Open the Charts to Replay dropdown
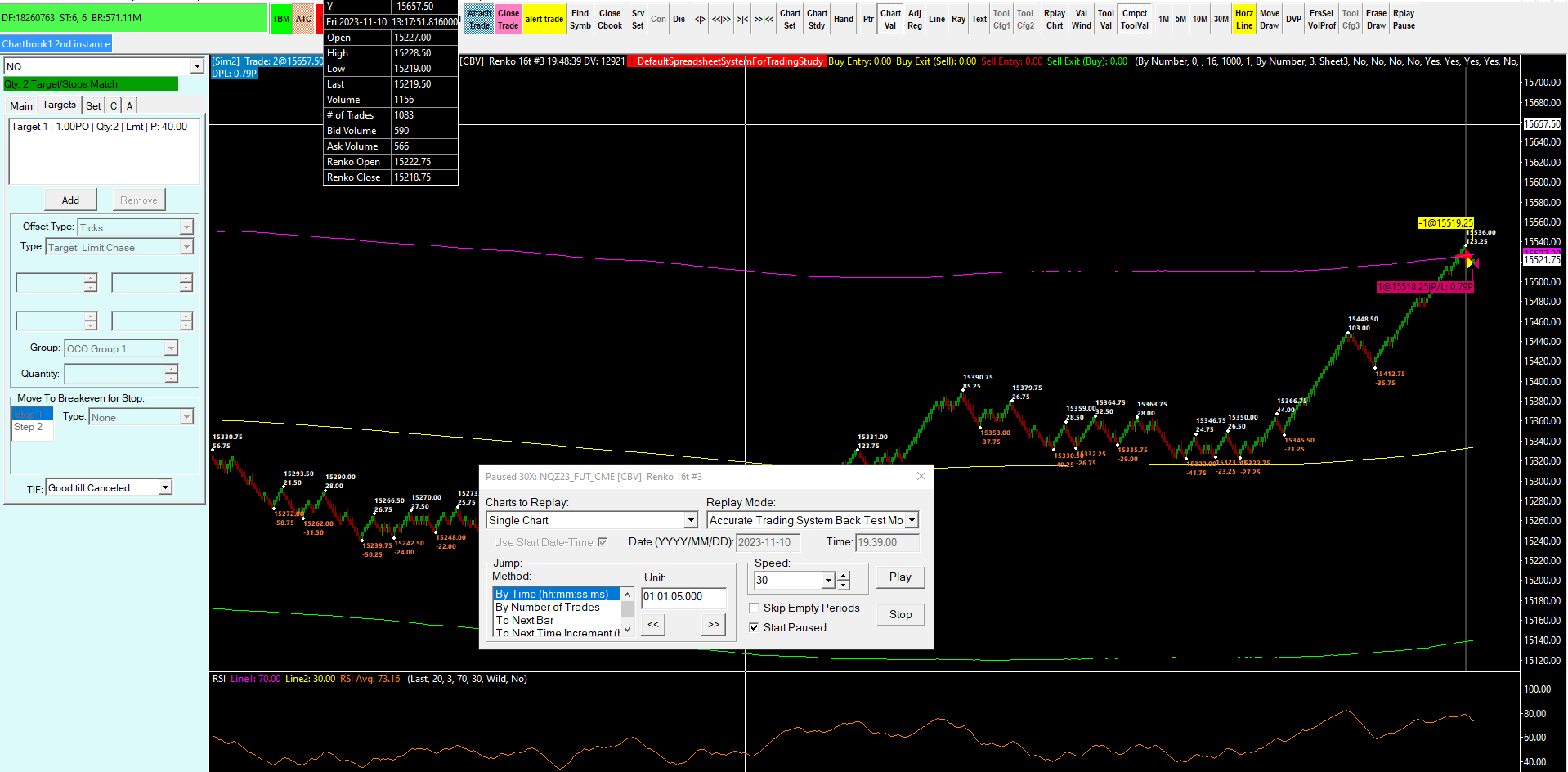Screen dimensions: 1568x772 [691, 520]
